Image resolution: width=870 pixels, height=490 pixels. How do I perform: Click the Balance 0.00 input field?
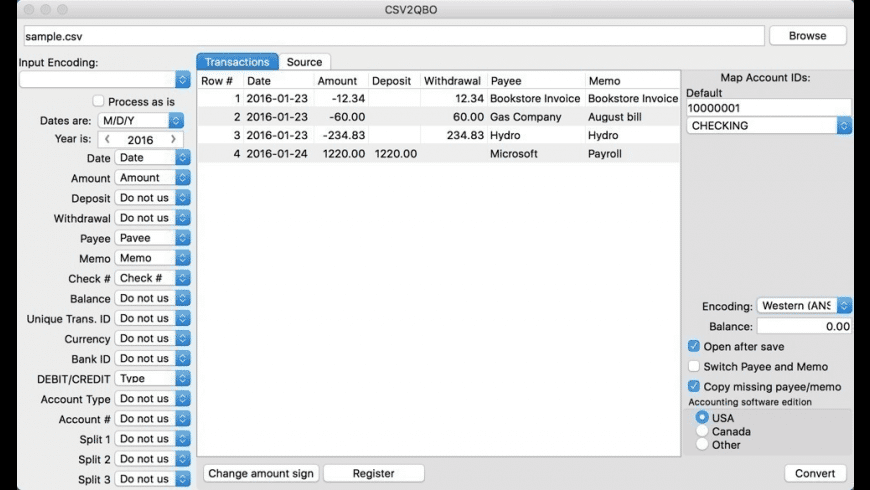[804, 327]
